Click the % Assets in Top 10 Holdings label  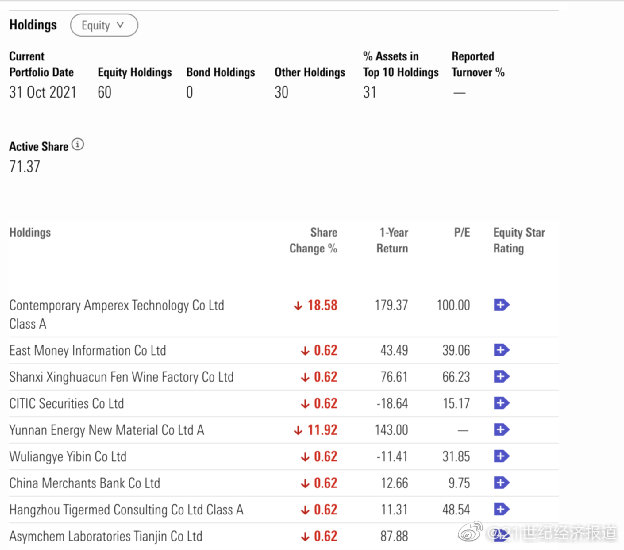point(401,64)
